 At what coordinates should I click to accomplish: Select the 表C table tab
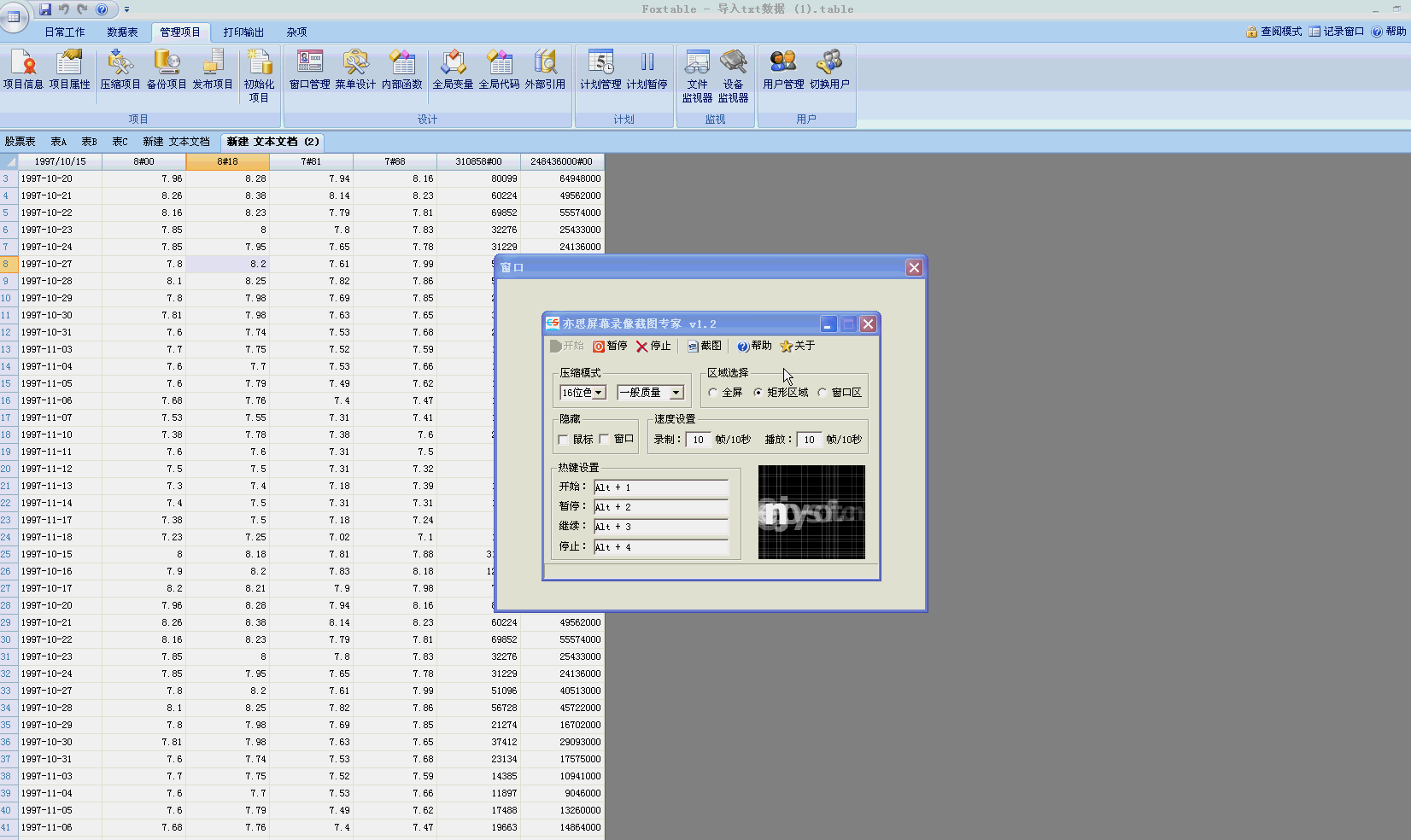(x=120, y=142)
